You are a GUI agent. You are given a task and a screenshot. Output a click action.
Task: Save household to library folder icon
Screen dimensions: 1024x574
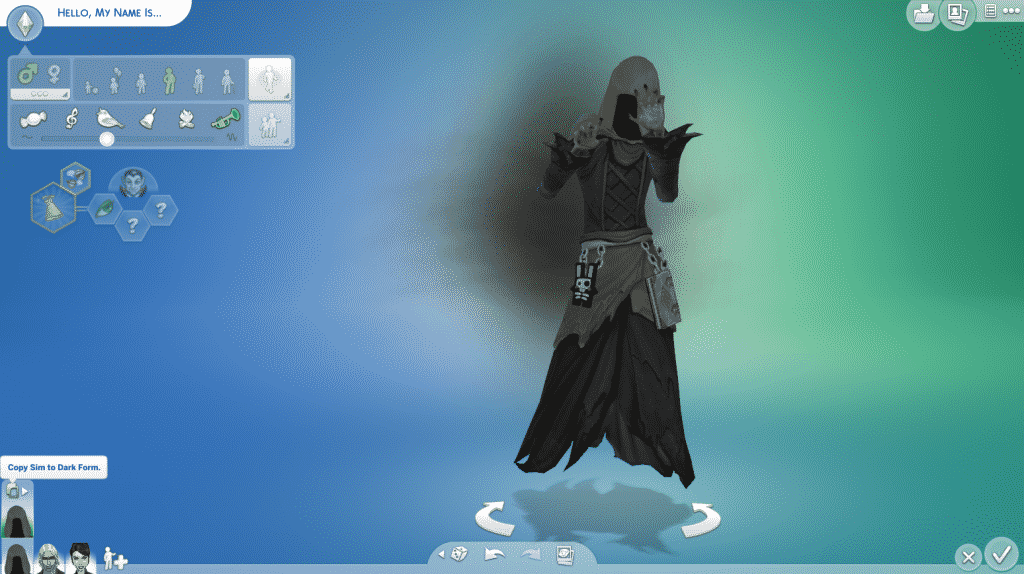point(923,14)
